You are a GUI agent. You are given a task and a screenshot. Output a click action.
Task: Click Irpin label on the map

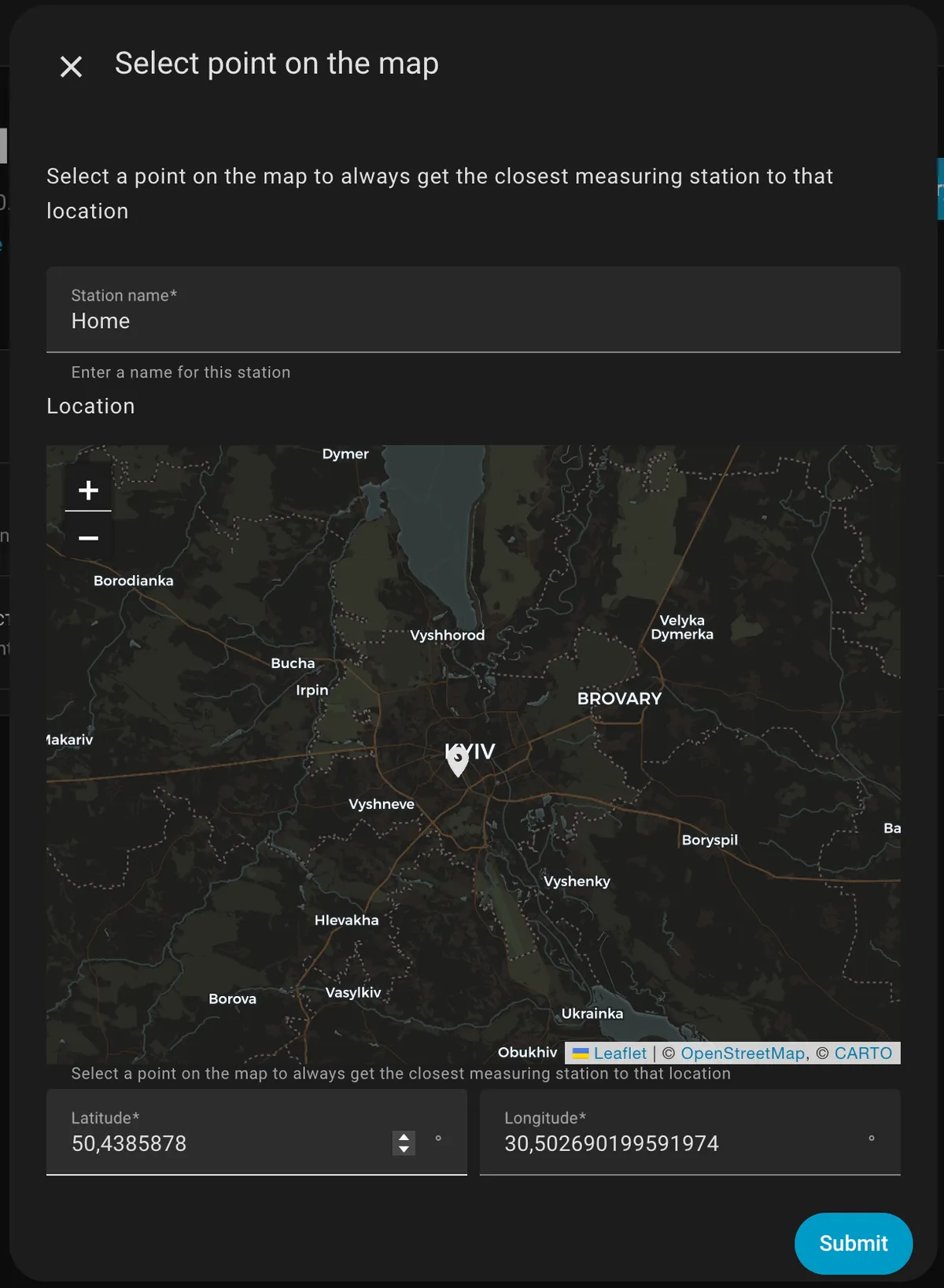coord(312,690)
